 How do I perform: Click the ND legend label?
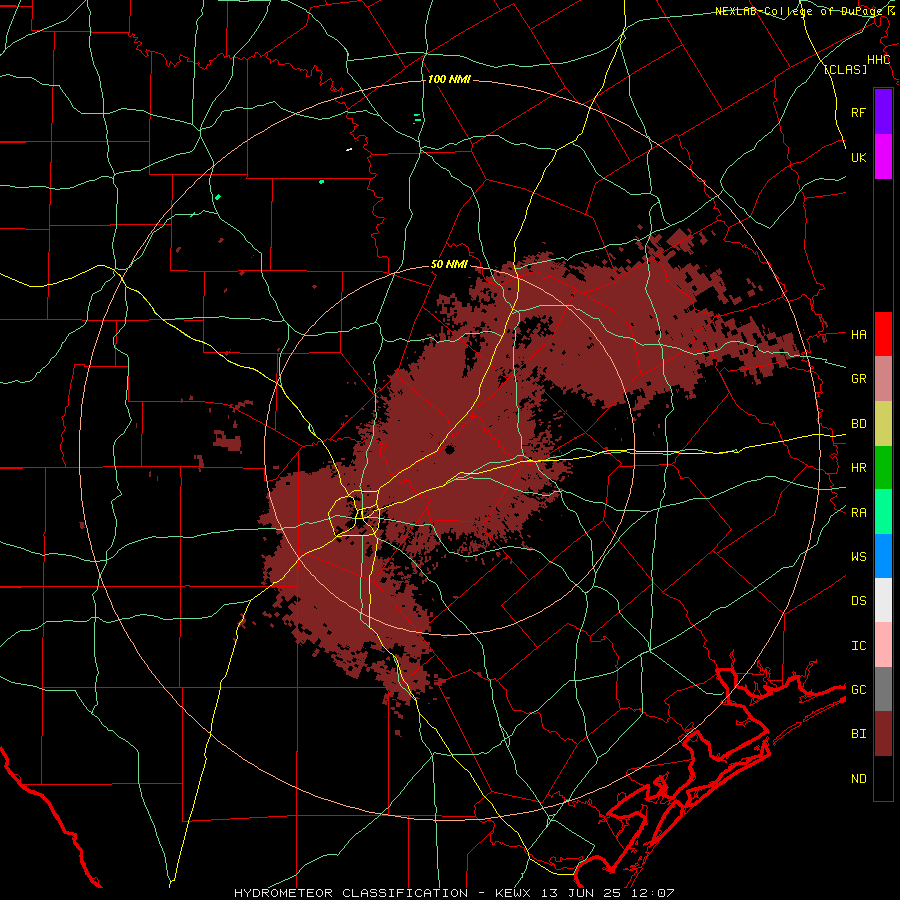click(x=858, y=778)
